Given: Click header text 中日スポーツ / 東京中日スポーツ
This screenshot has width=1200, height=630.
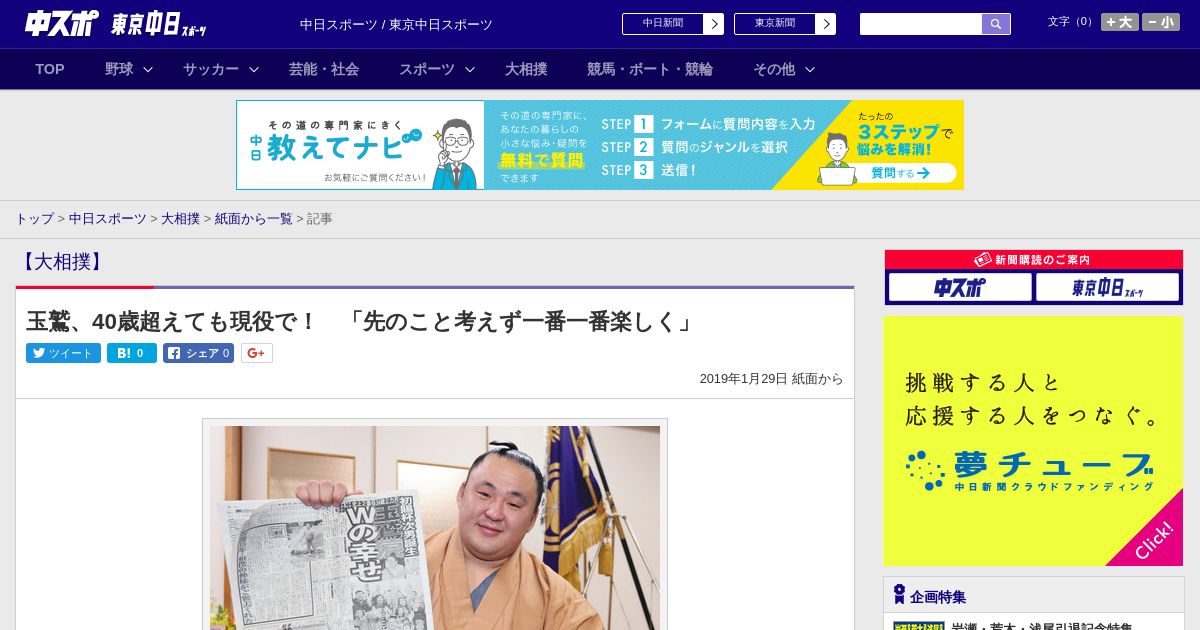Looking at the screenshot, I should click(x=396, y=24).
